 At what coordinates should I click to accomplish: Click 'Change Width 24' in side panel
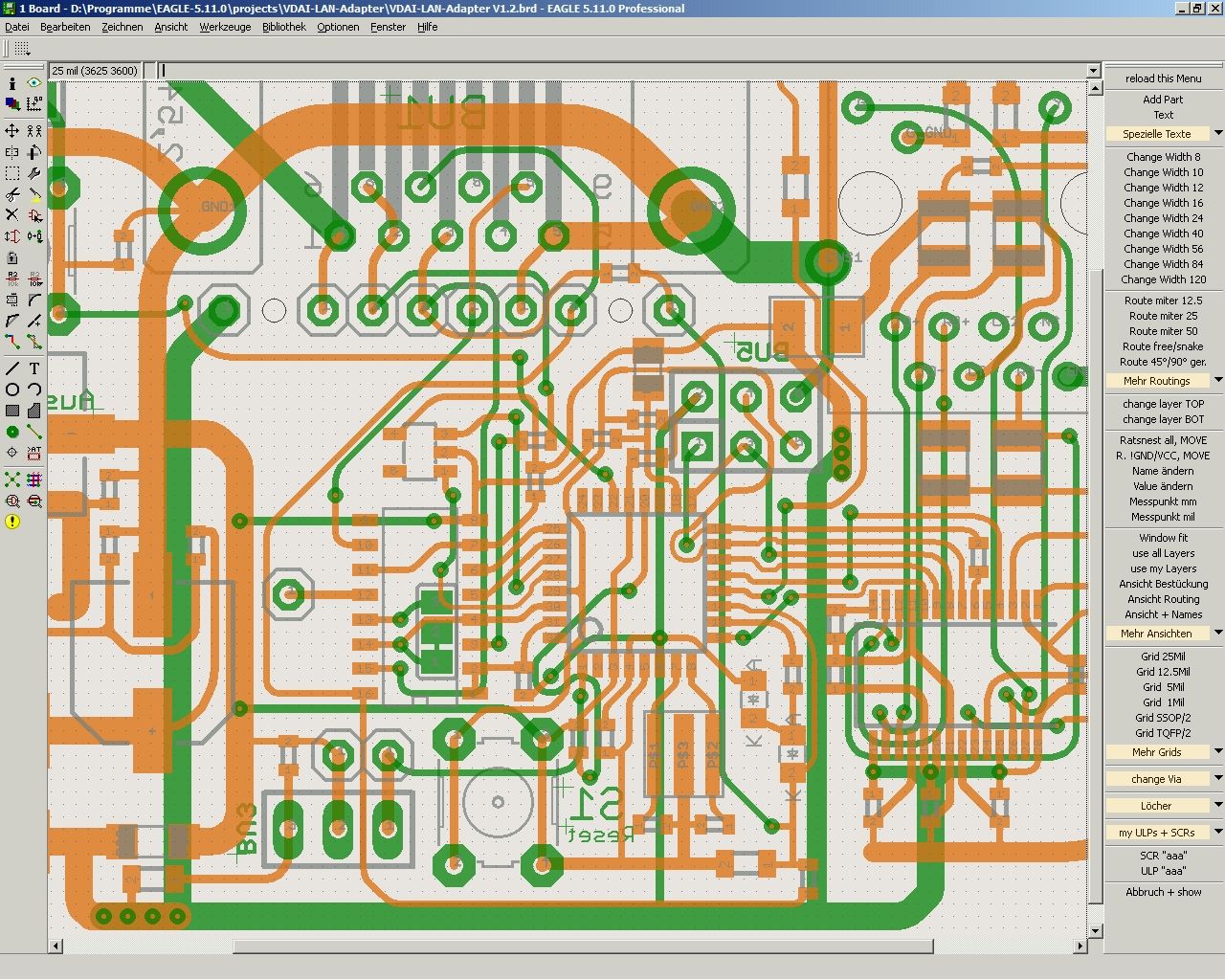(1163, 218)
